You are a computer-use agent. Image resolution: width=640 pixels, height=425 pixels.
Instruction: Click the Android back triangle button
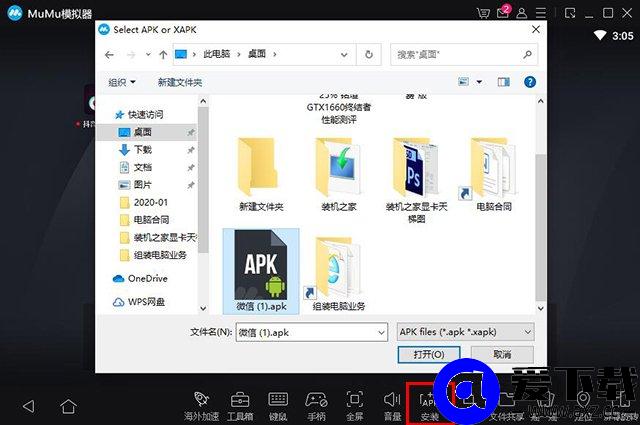[x=29, y=406]
